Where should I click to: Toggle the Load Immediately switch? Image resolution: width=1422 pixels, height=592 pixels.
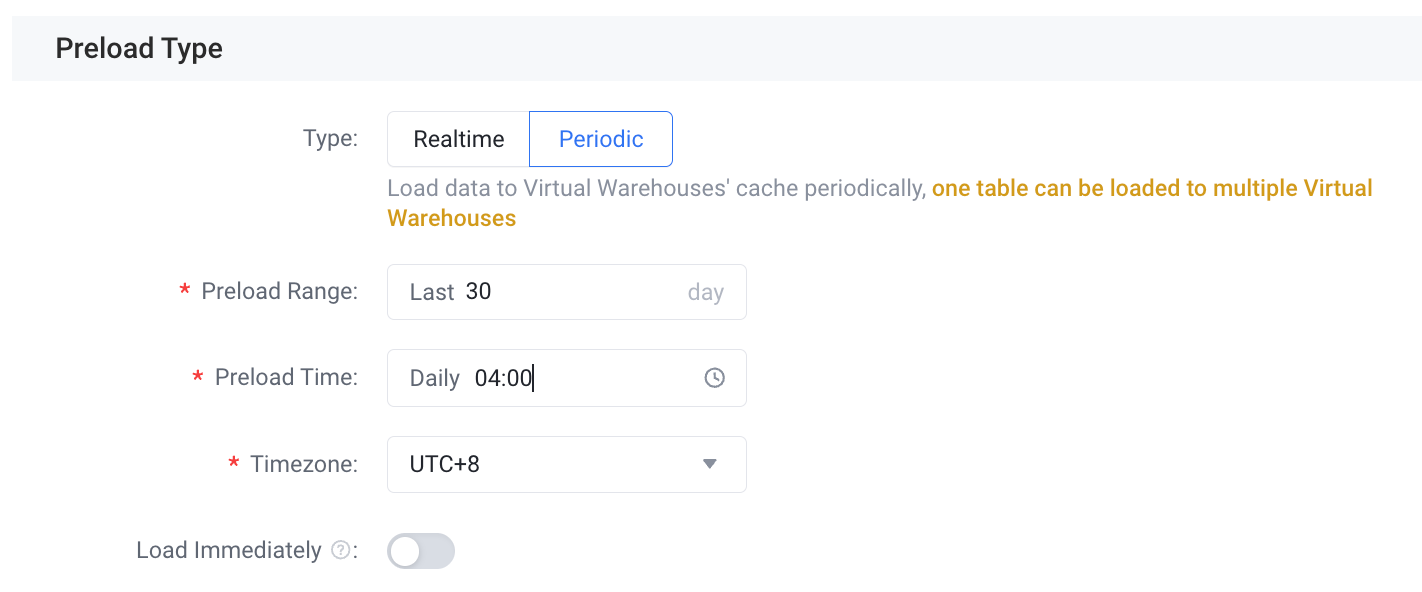421,551
